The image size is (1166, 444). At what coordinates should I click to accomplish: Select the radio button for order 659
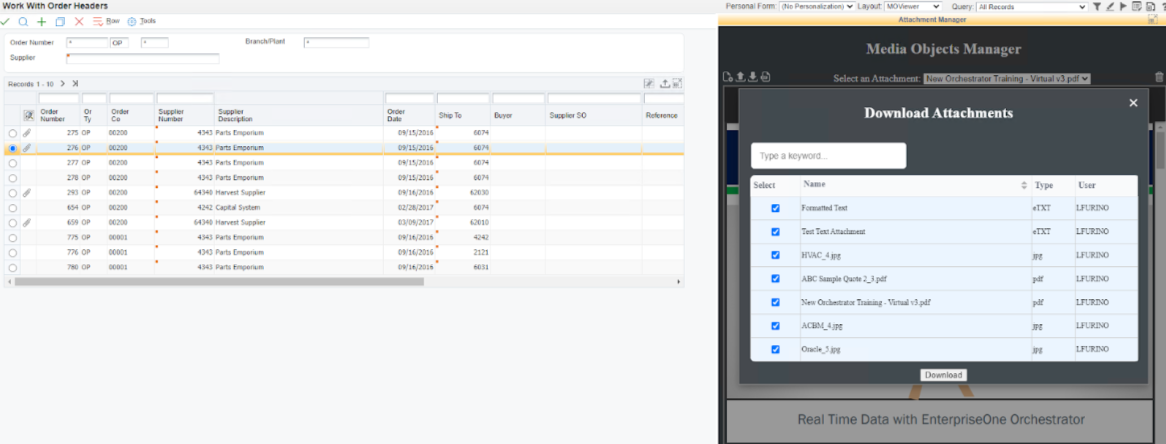click(12, 223)
